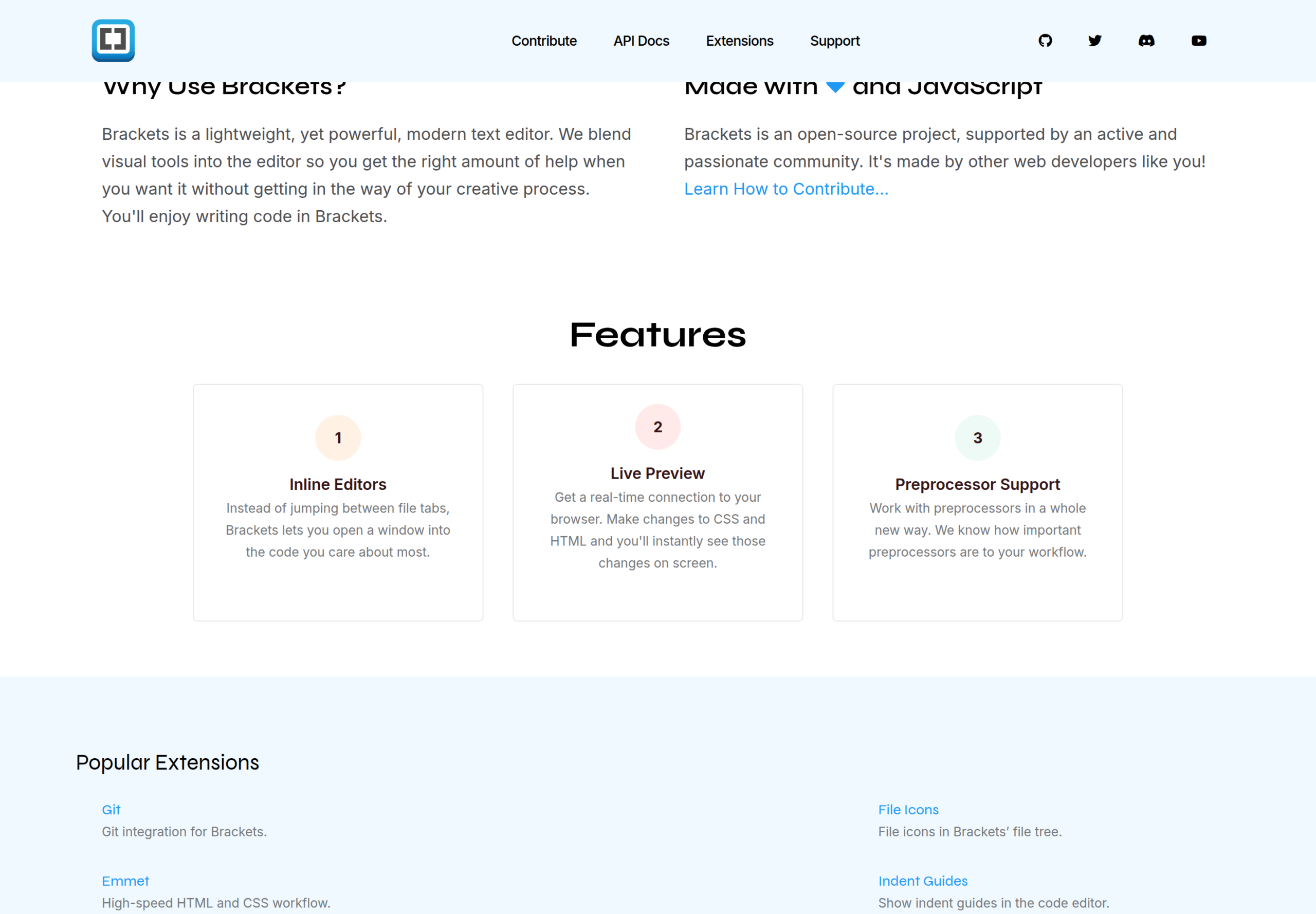Click the number 2 circle badge
Image resolution: width=1316 pixels, height=914 pixels.
657,427
